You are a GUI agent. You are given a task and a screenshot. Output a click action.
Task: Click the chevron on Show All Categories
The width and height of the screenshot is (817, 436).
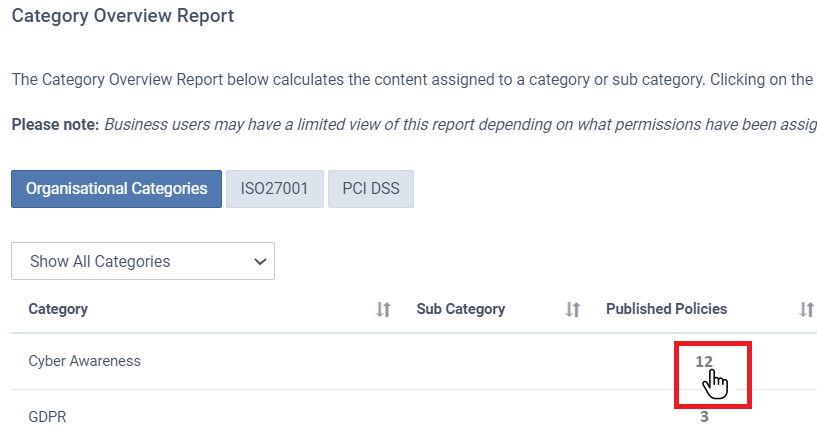[260, 261]
